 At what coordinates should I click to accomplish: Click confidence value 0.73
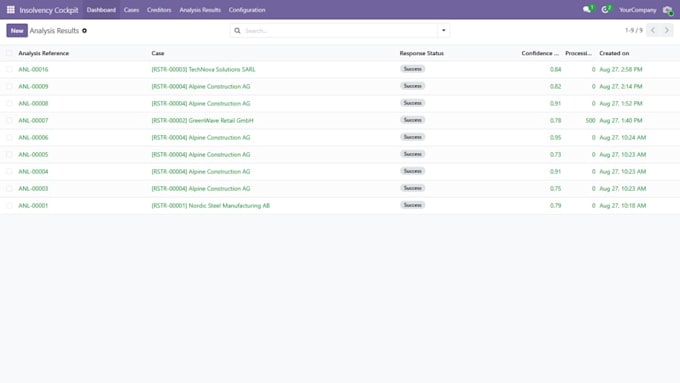(556, 154)
